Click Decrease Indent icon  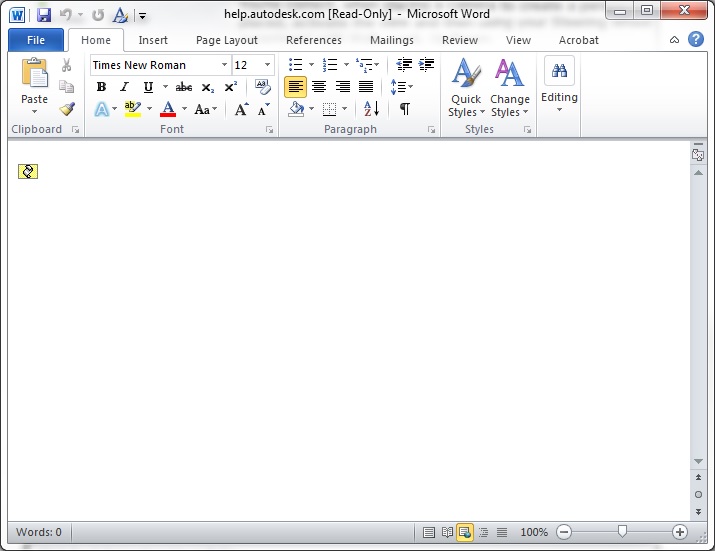click(404, 65)
